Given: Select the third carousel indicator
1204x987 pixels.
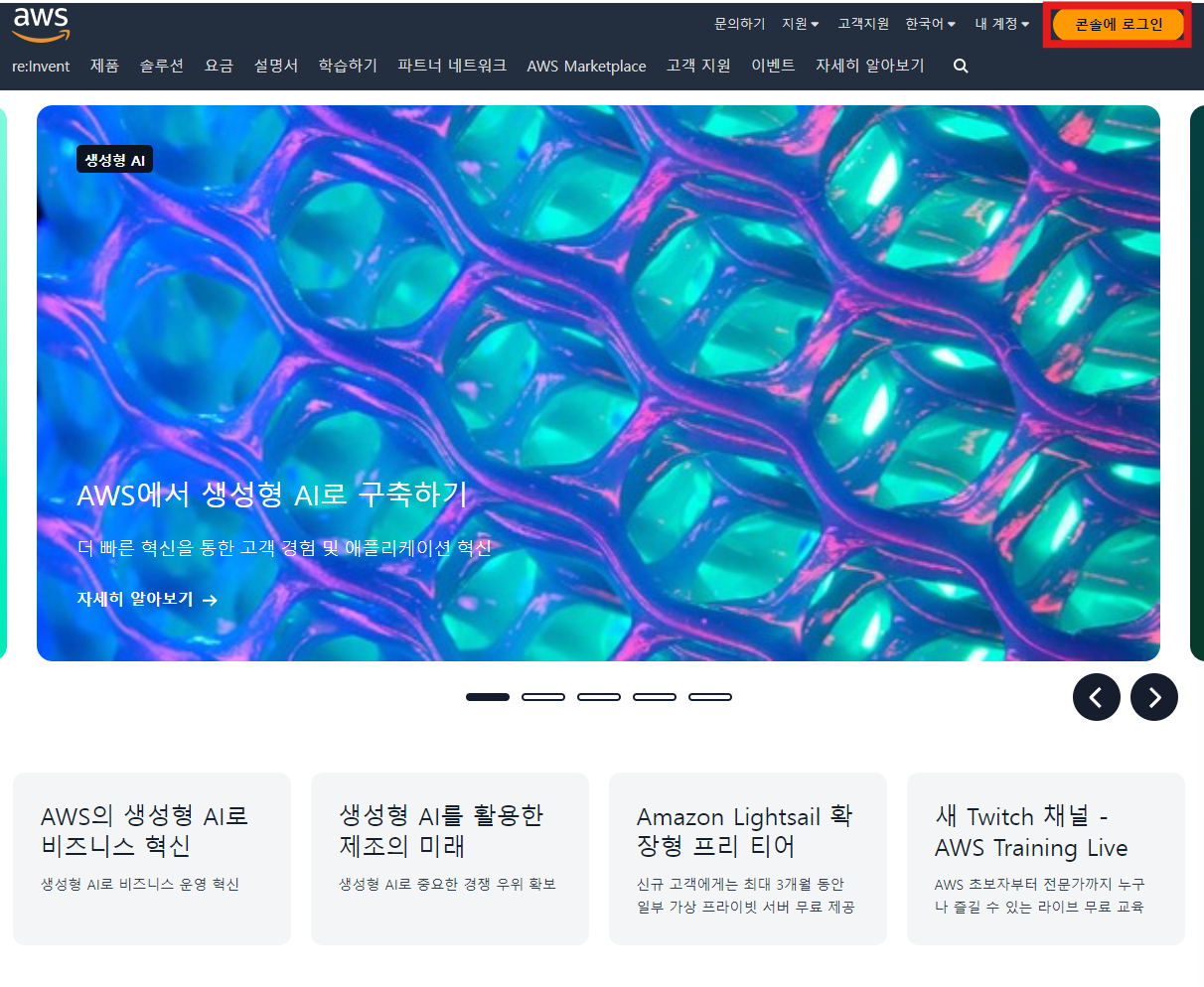Looking at the screenshot, I should [599, 697].
